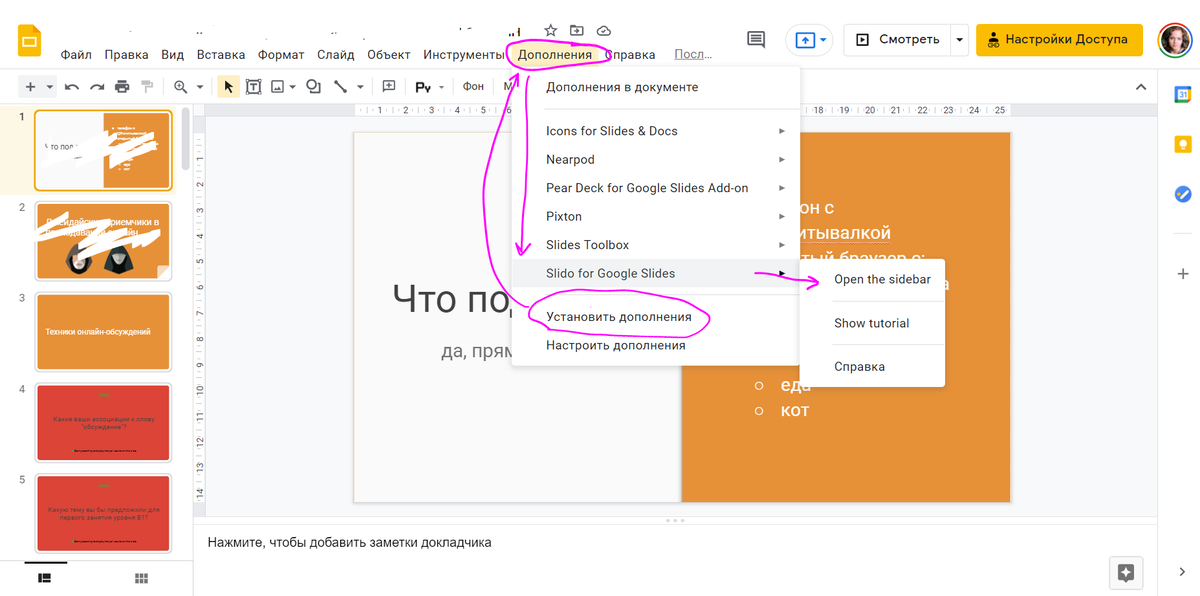Select the shape tool
This screenshot has width=1200, height=596.
coord(313,87)
